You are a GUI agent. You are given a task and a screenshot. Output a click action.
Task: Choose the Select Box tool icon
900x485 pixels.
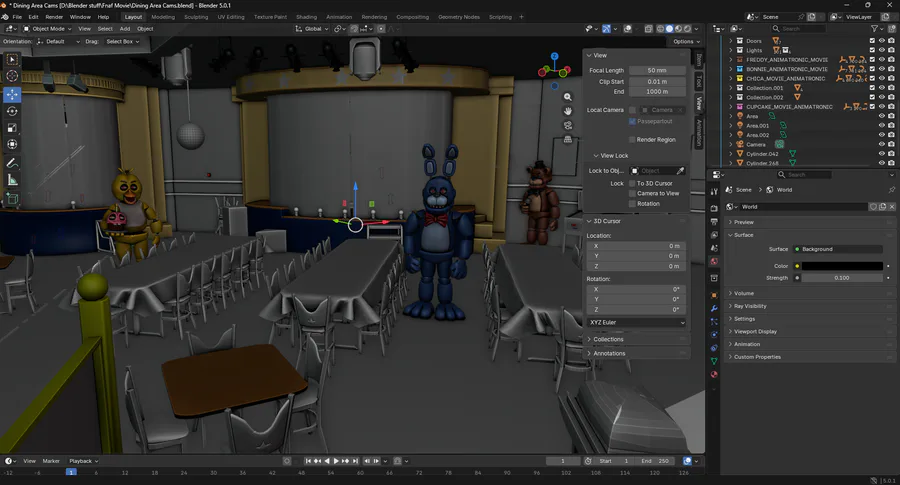click(12, 59)
